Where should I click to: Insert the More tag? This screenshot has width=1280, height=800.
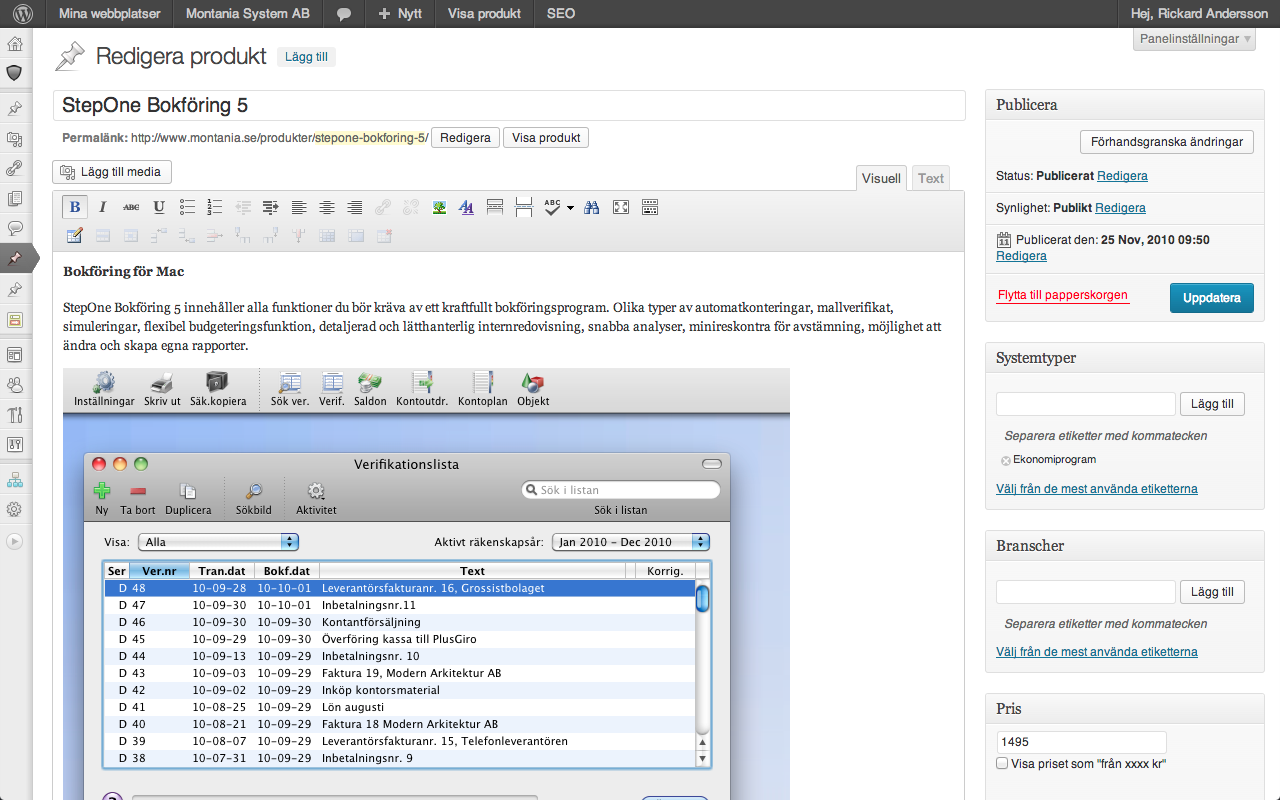click(x=495, y=207)
